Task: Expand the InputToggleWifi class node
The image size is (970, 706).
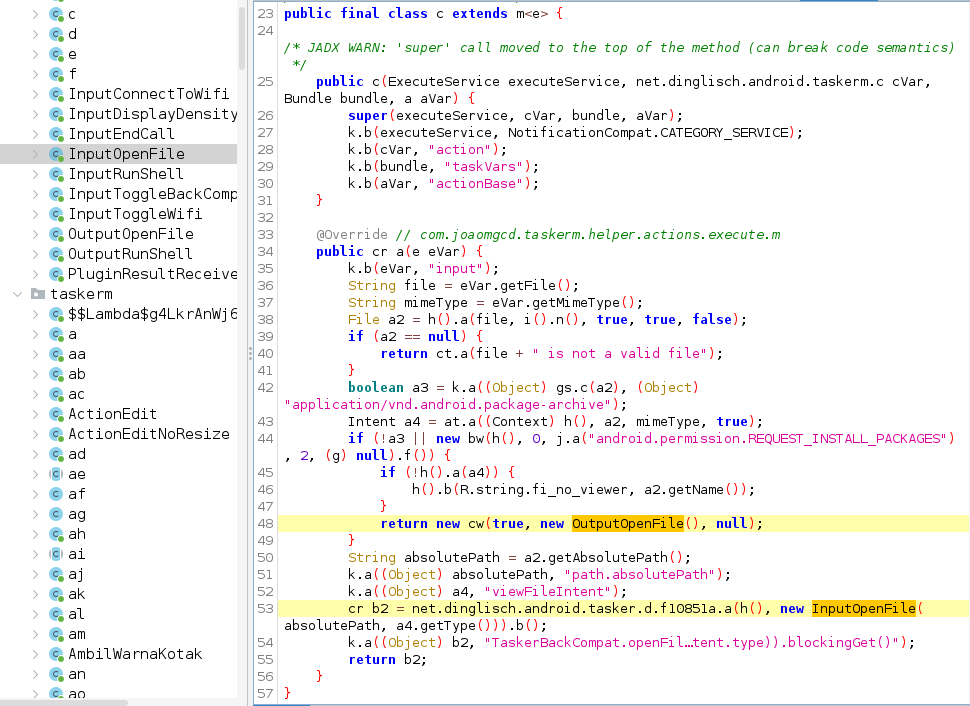Action: tap(35, 214)
